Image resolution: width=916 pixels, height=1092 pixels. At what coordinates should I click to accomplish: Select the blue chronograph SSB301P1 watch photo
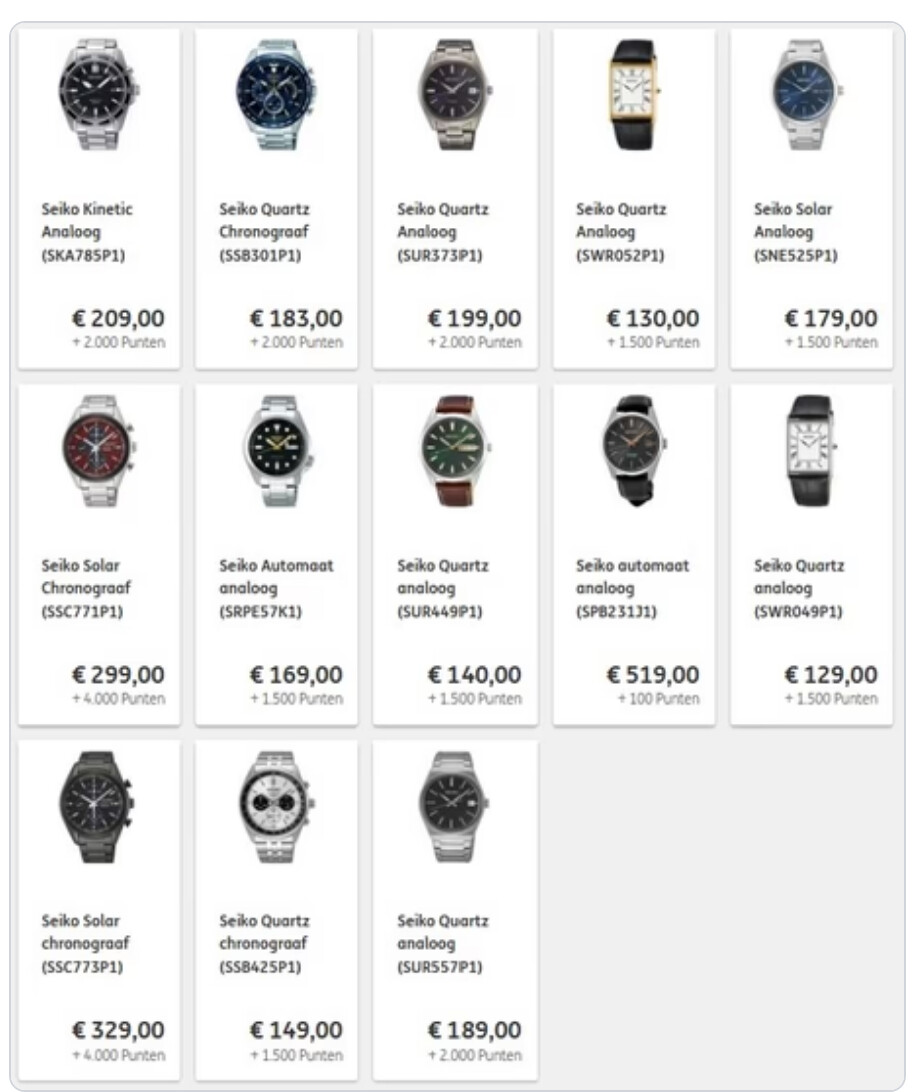point(276,94)
